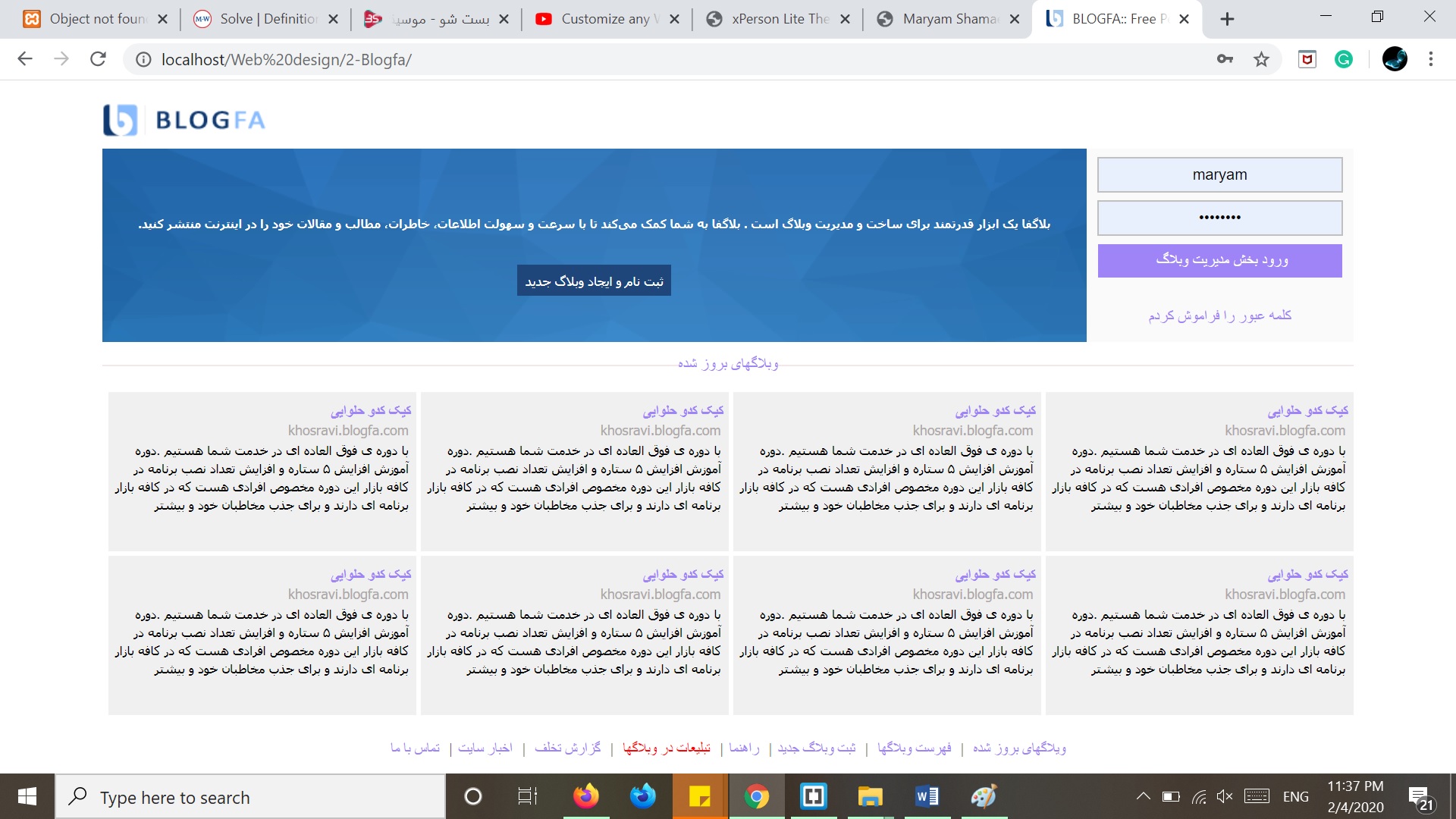Viewport: 1456px width, 819px height.
Task: Click the username field containing maryam
Action: click(1219, 174)
